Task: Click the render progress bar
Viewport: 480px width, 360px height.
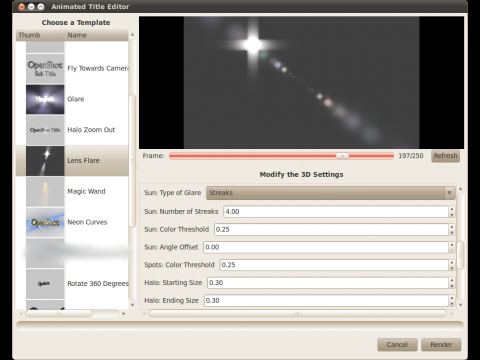Action: click(240, 326)
